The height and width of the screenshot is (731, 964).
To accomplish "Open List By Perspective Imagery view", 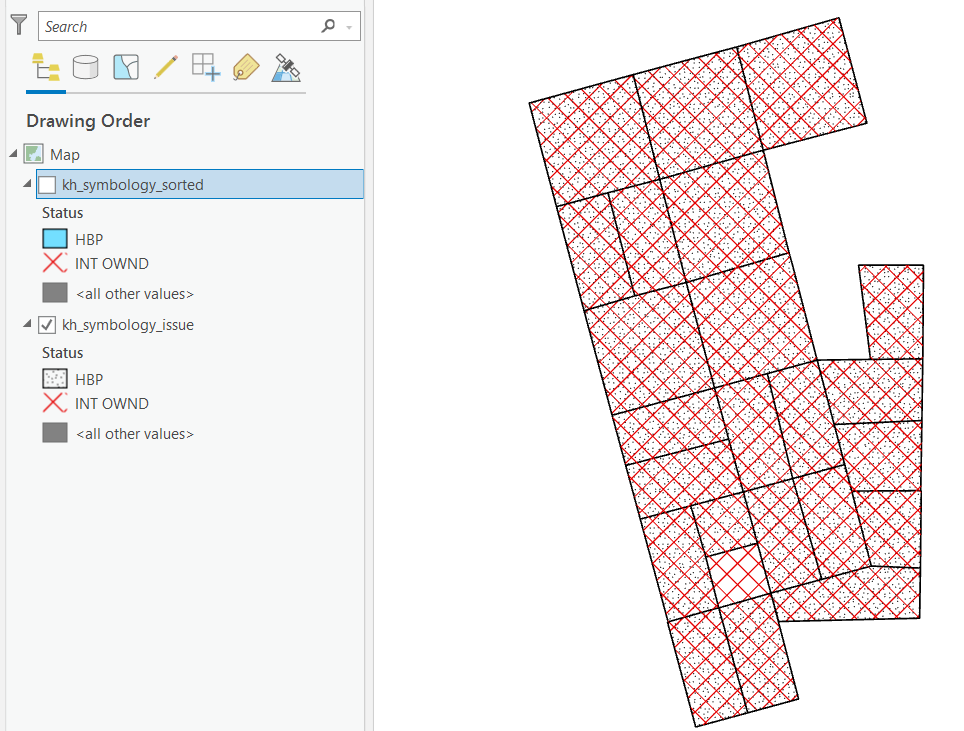I will 286,67.
